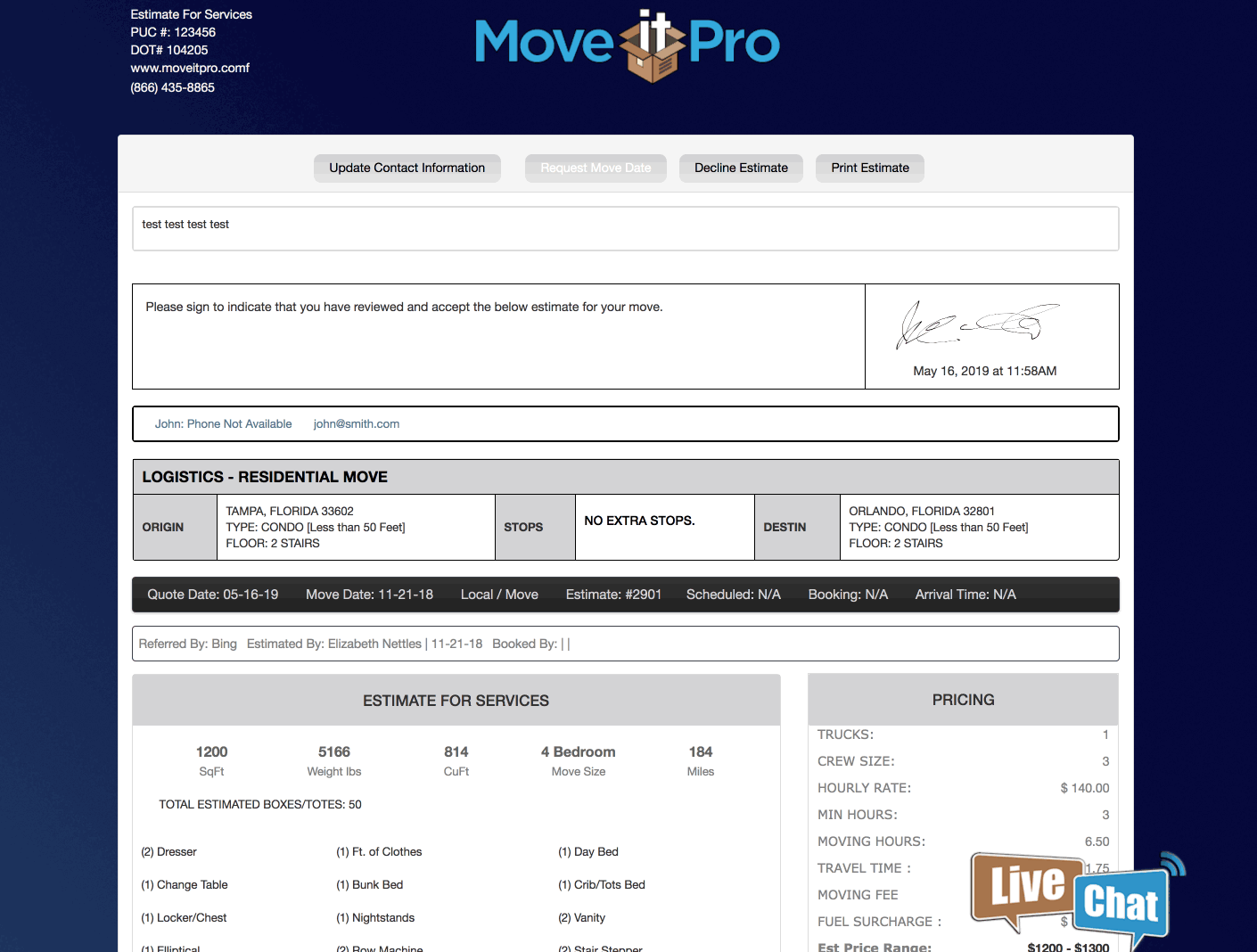This screenshot has height=952, width=1257.
Task: Click '(1) Change Table' inventory item
Action: [x=185, y=885]
